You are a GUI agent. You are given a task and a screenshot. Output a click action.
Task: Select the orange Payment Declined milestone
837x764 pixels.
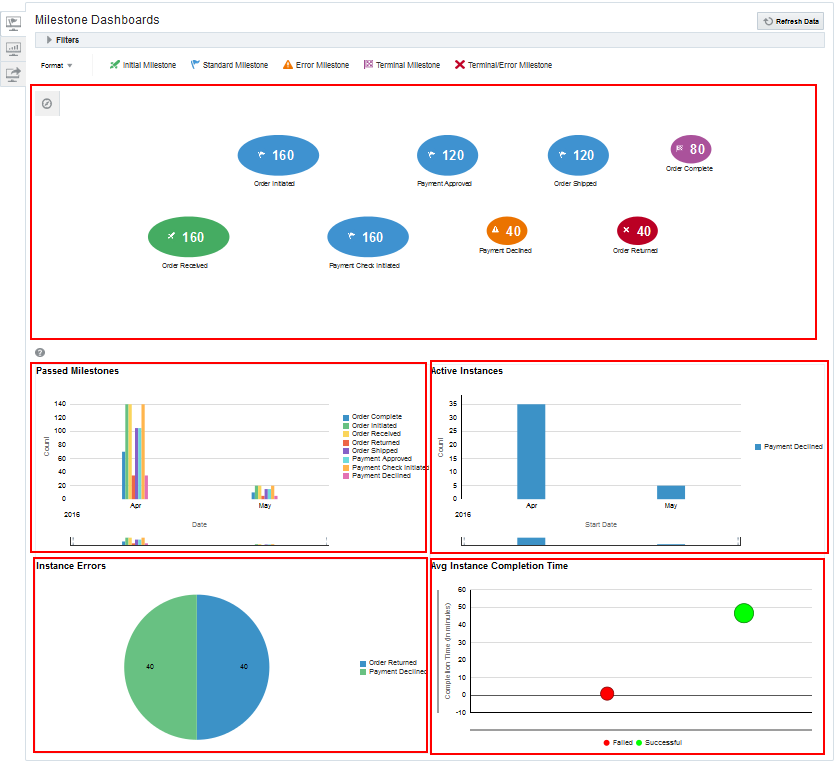tap(507, 231)
